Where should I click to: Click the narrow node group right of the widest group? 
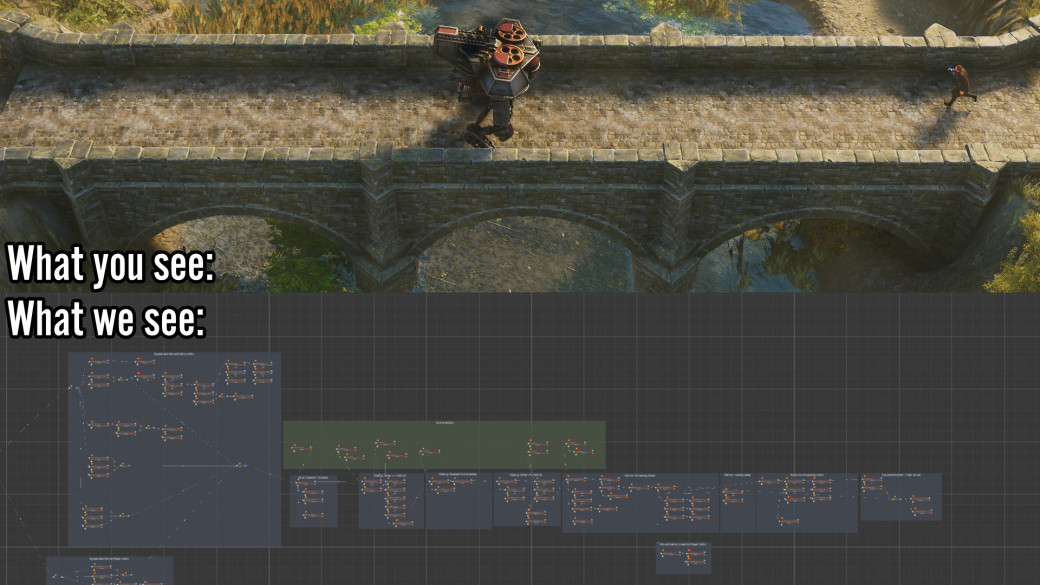tap(737, 502)
